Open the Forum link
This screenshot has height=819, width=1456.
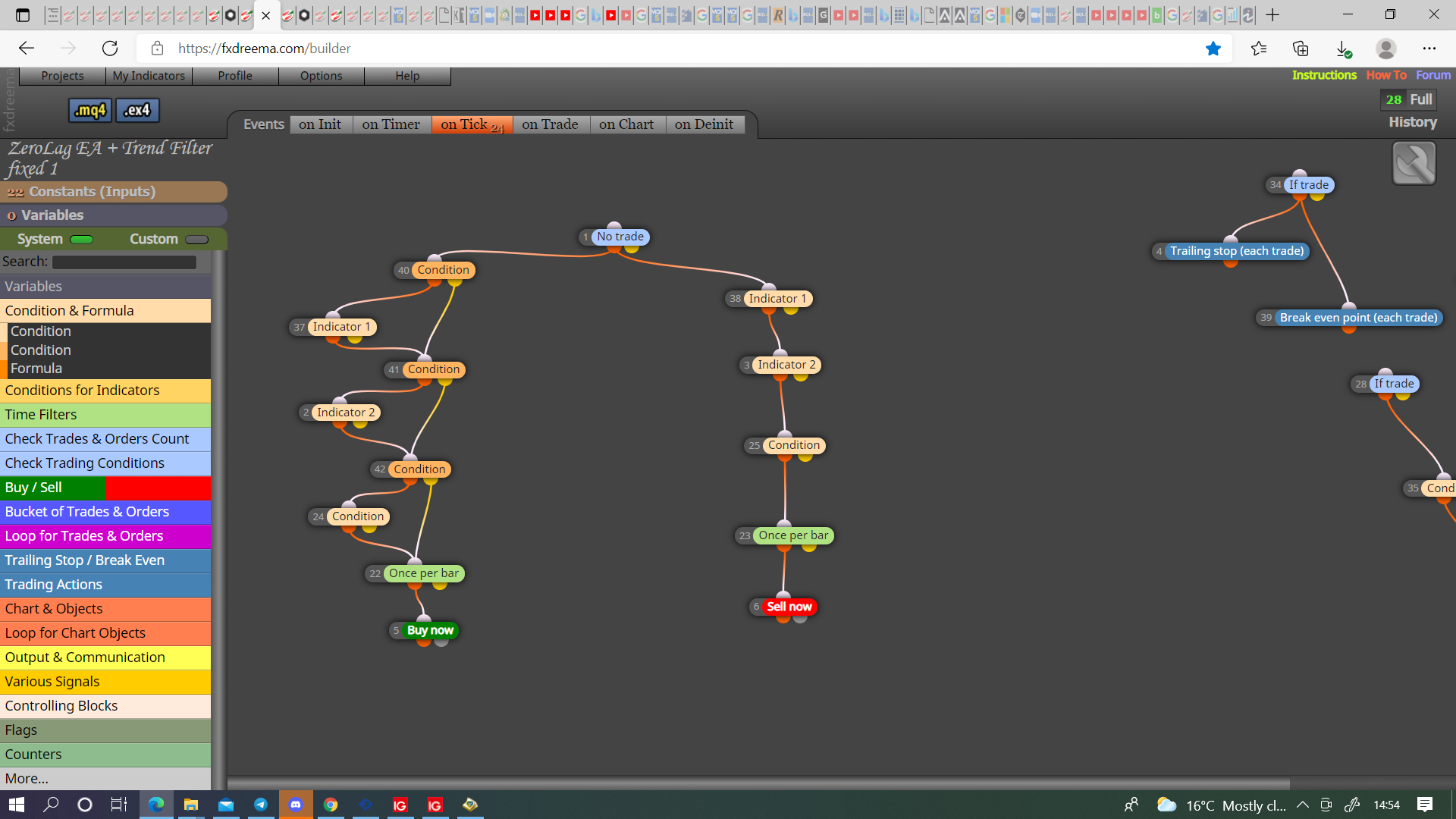(1433, 75)
